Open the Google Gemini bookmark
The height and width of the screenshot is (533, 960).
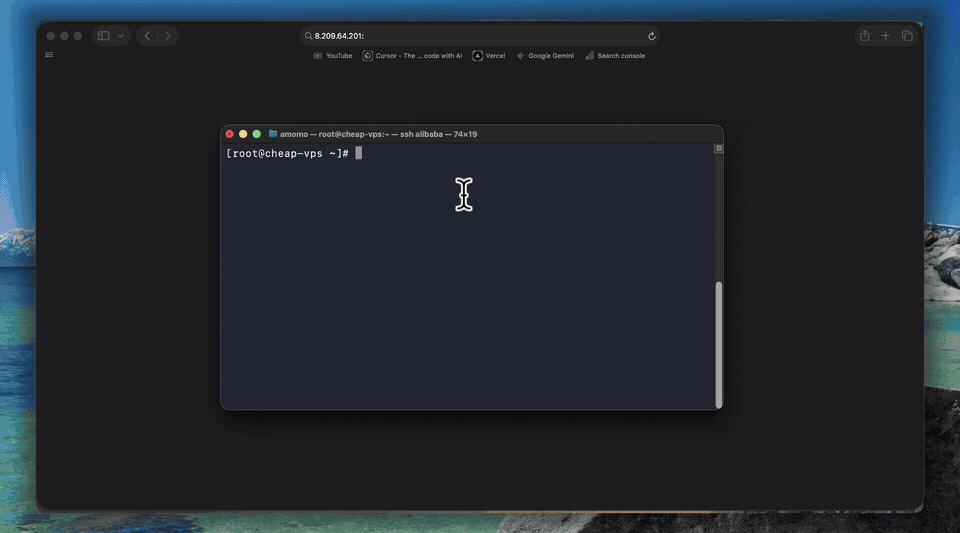tap(545, 56)
